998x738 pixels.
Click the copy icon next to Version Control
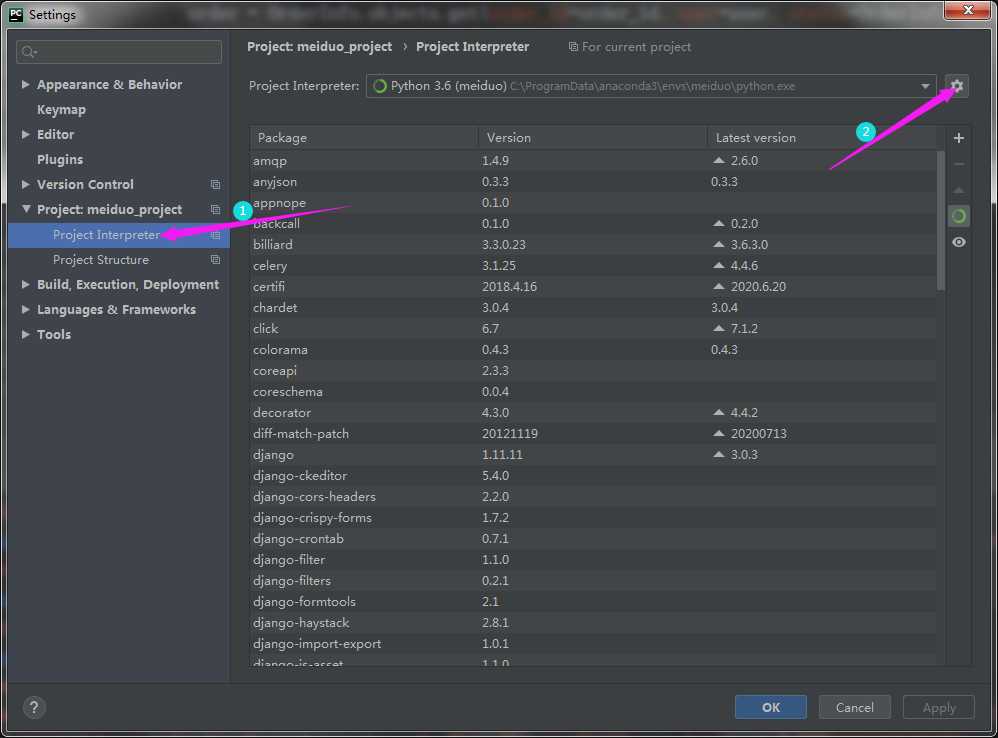[215, 184]
